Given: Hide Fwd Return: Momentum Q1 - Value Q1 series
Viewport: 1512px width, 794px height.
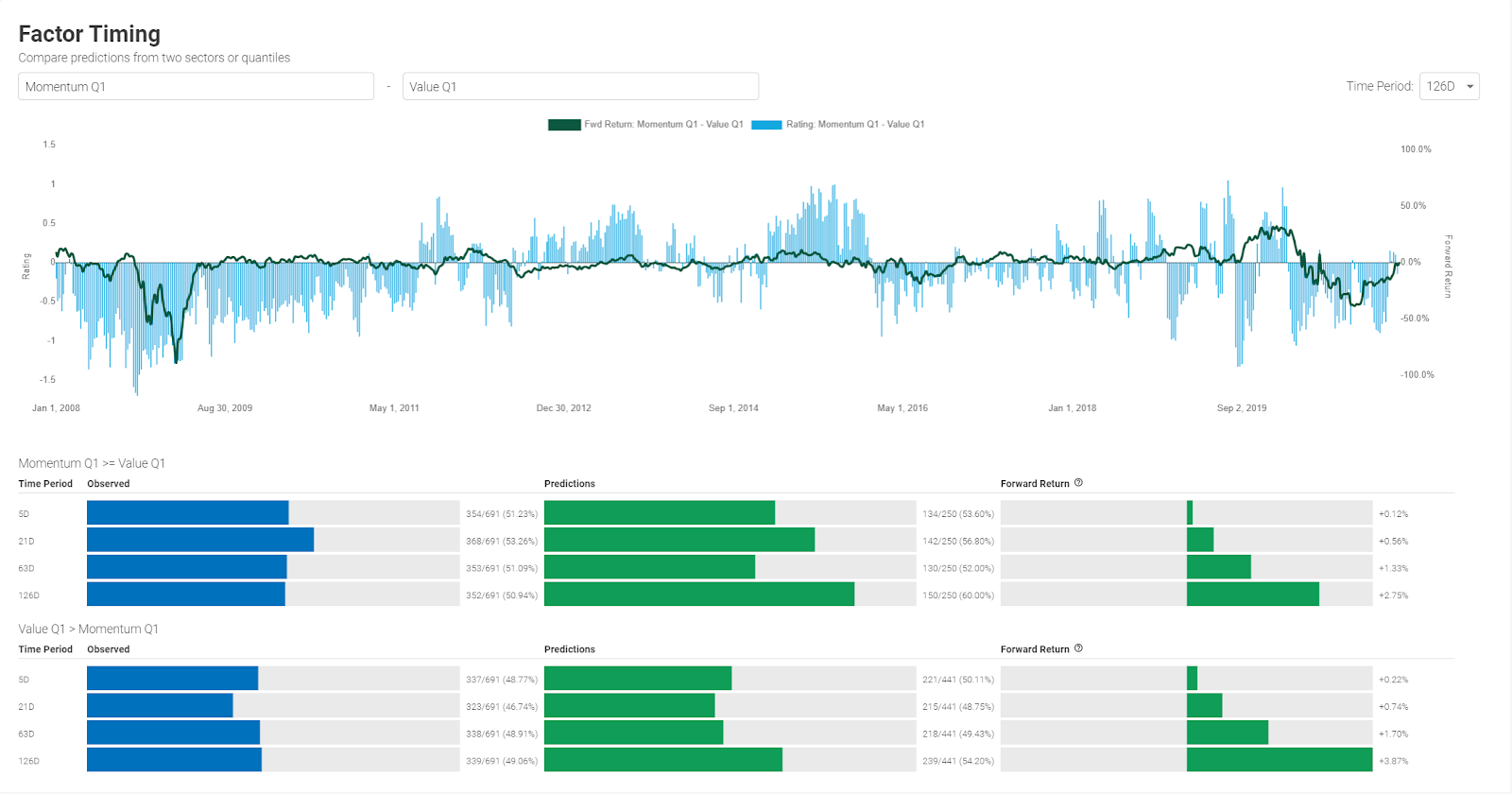Looking at the screenshot, I should point(663,125).
